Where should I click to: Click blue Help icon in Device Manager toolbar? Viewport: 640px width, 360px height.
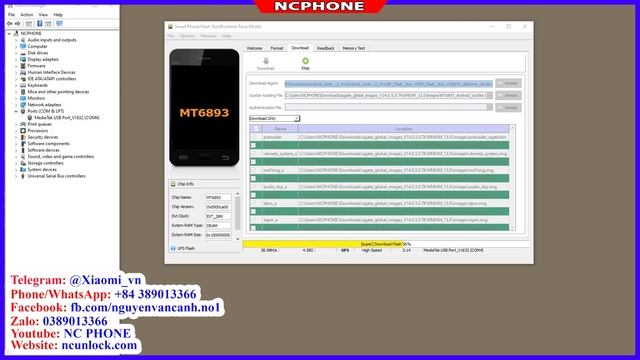pyautogui.click(x=40, y=24)
